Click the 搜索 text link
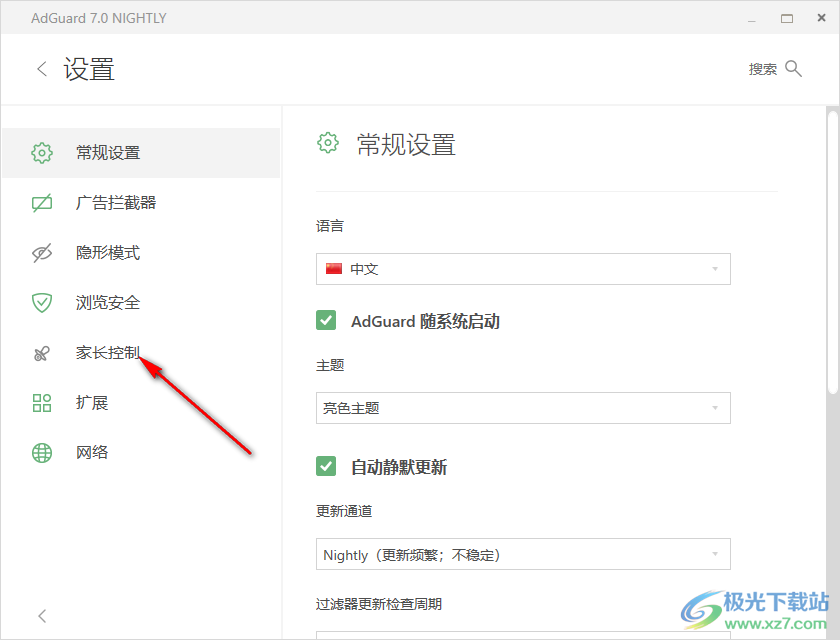Viewport: 840px width, 640px height. (x=763, y=69)
